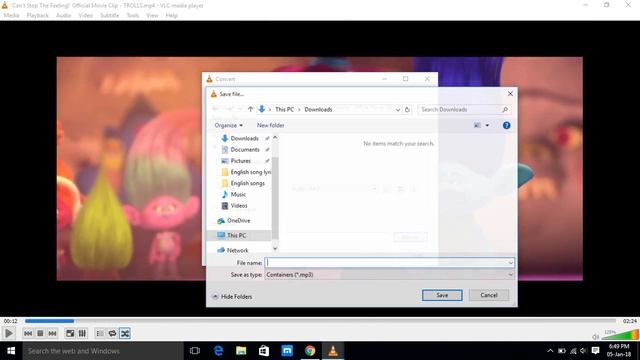
Task: Open the change view options dropdown arrow
Action: 487,125
